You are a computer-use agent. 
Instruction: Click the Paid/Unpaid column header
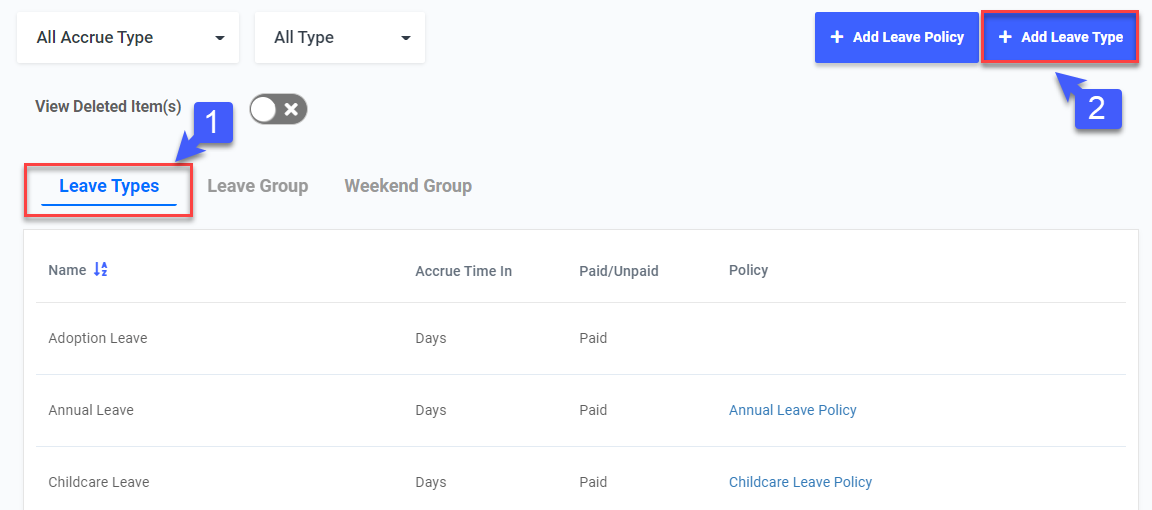618,271
